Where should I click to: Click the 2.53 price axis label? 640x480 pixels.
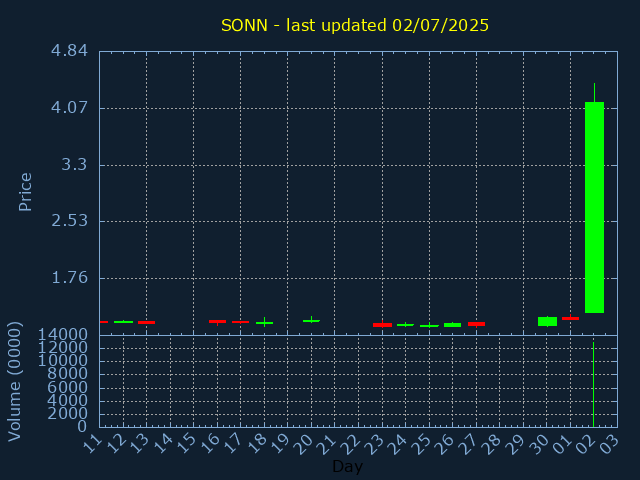pyautogui.click(x=69, y=221)
